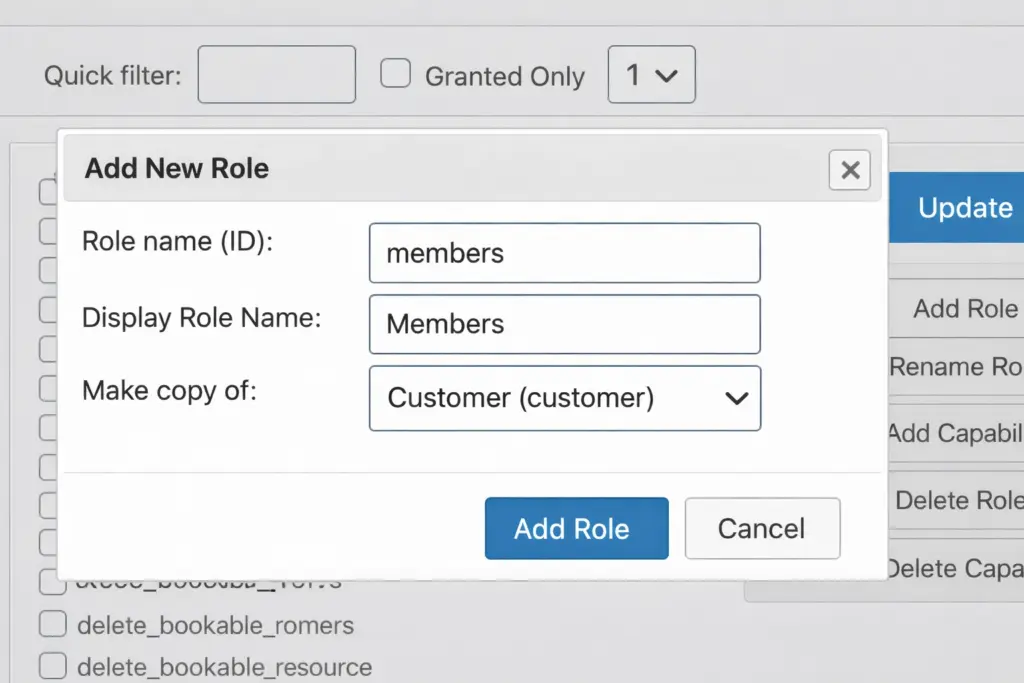Open the columns number dropdown
The height and width of the screenshot is (683, 1024).
click(651, 75)
